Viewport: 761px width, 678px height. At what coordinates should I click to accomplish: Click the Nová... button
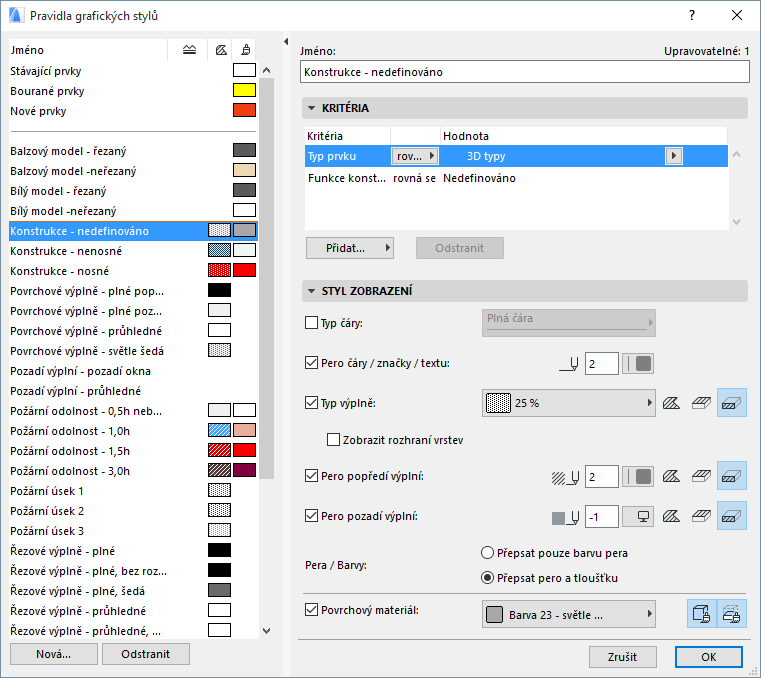(x=53, y=654)
